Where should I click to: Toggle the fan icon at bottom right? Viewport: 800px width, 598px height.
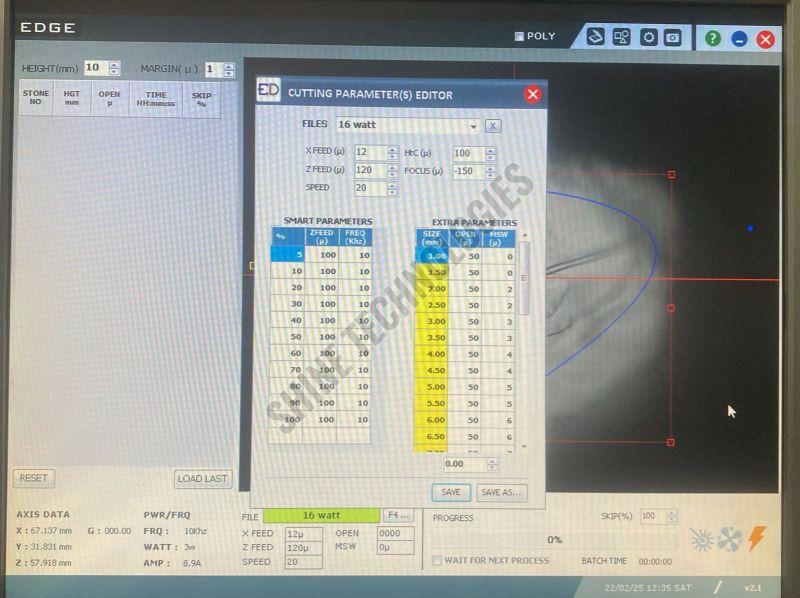729,539
